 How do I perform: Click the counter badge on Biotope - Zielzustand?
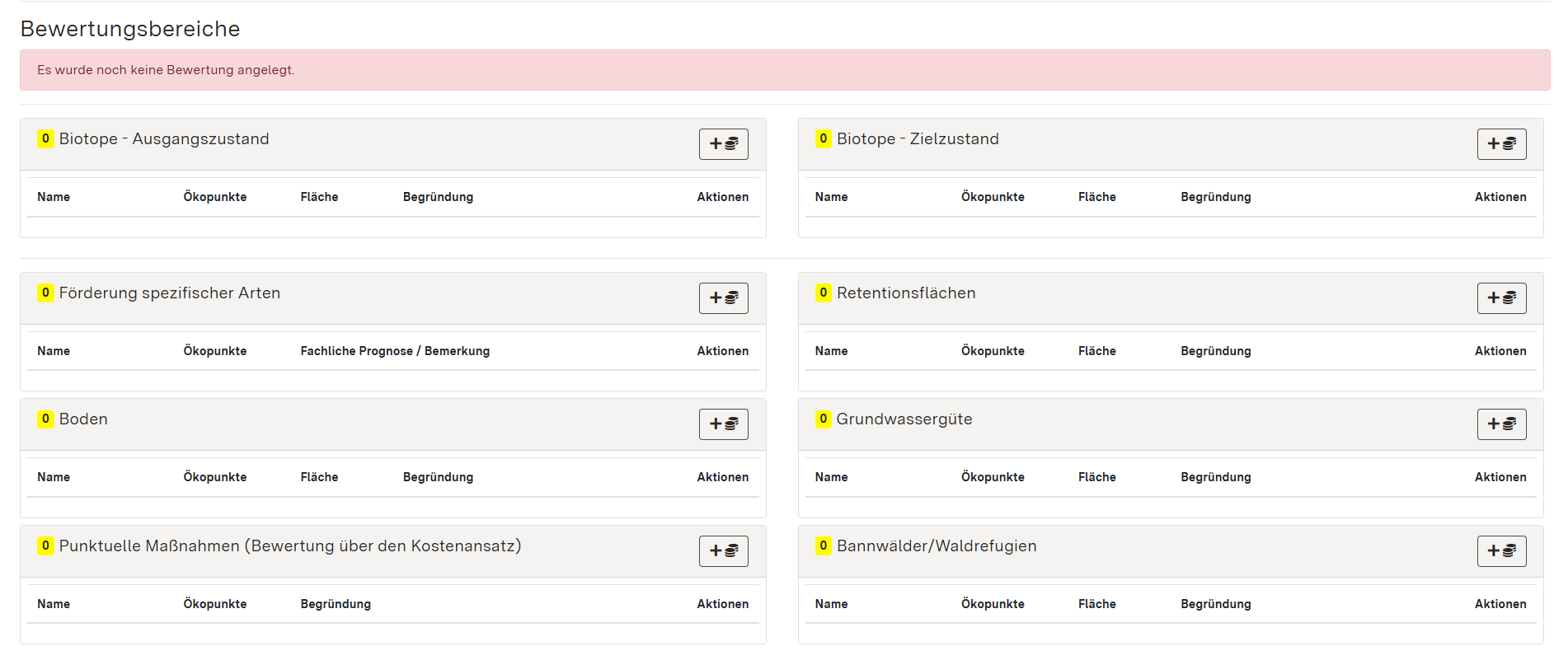(x=822, y=138)
